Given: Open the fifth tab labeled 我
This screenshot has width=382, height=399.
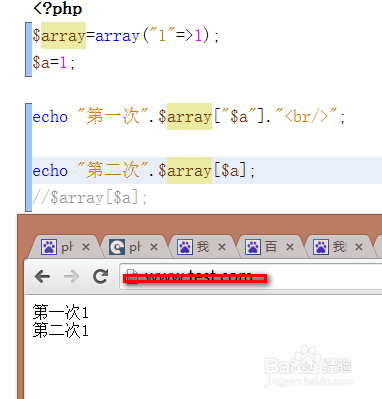Looking at the screenshot, I should [338, 247].
